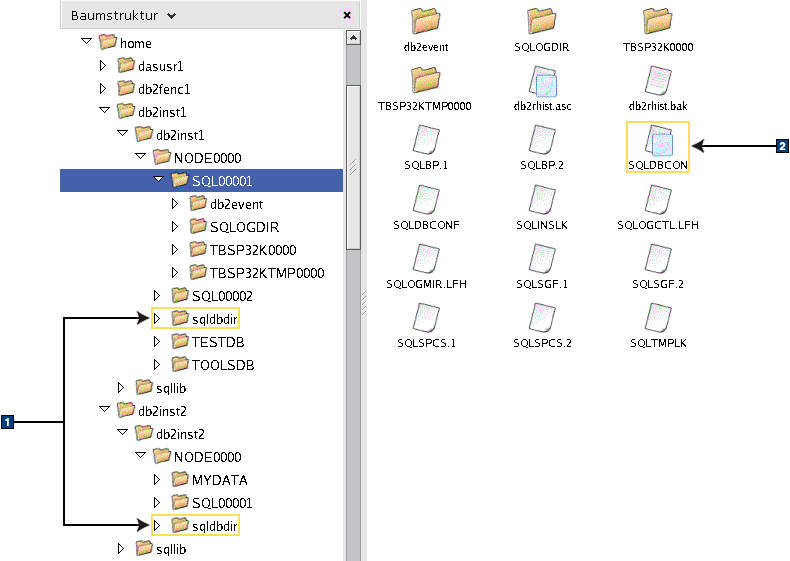
Task: Select the SQLTMPLK file icon
Action: (658, 318)
